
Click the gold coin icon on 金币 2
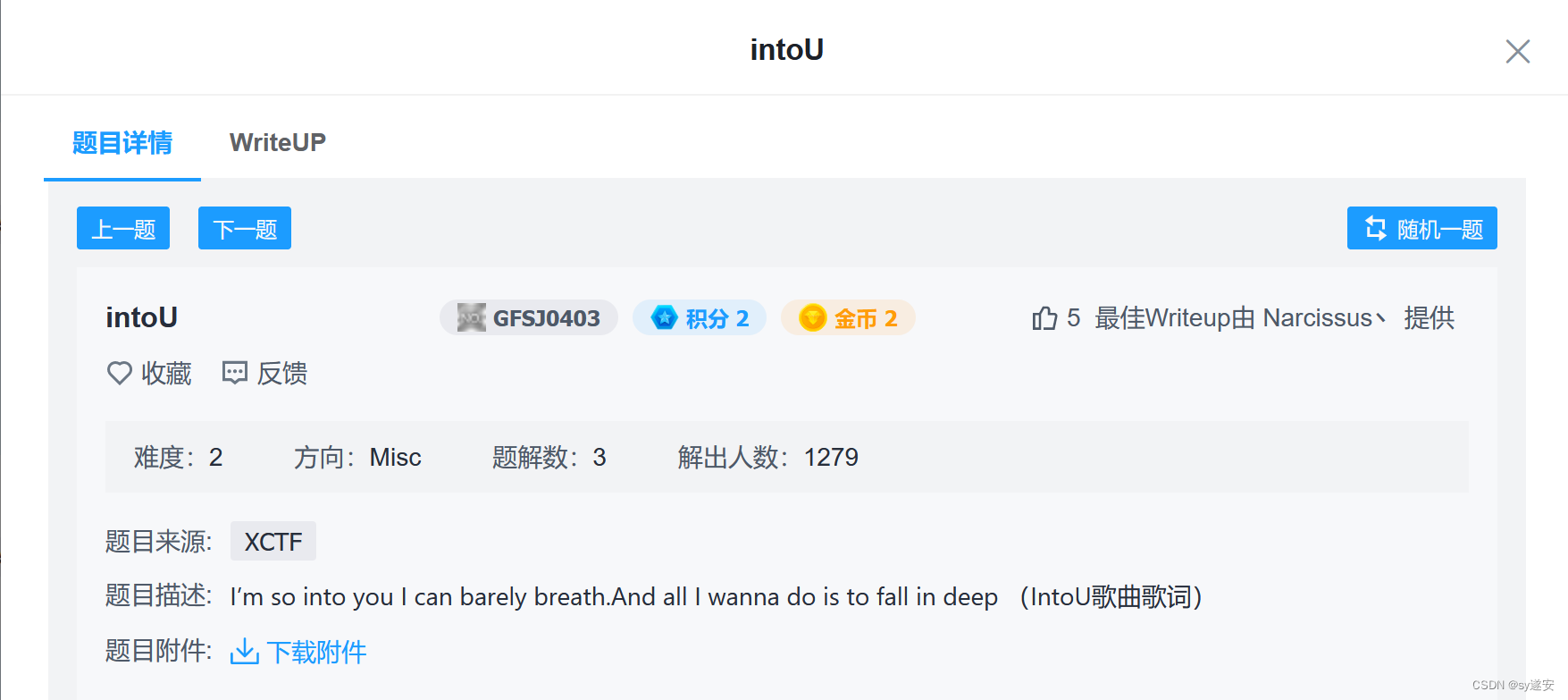pyautogui.click(x=811, y=317)
